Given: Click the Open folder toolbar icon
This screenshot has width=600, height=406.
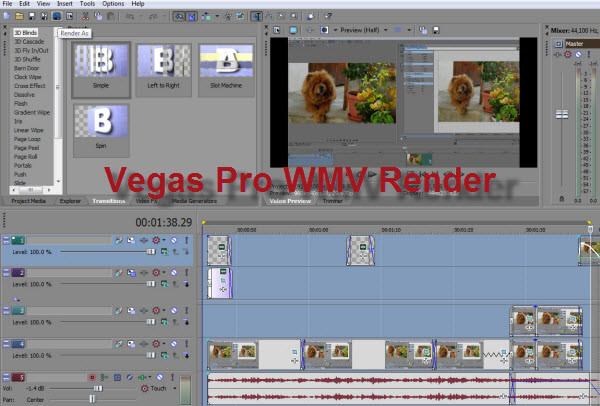Looking at the screenshot, I should (x=20, y=16).
